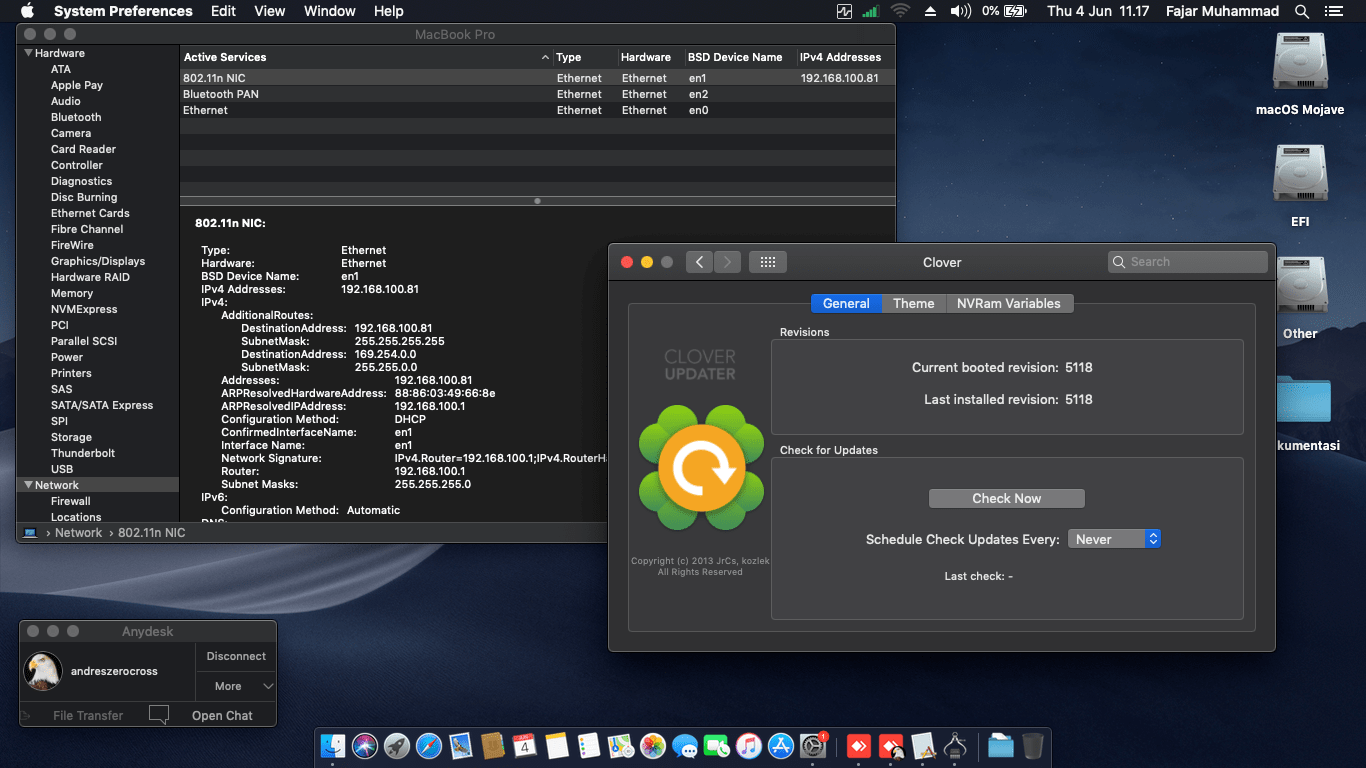
Task: Open Maps from the Dock
Action: click(x=621, y=746)
